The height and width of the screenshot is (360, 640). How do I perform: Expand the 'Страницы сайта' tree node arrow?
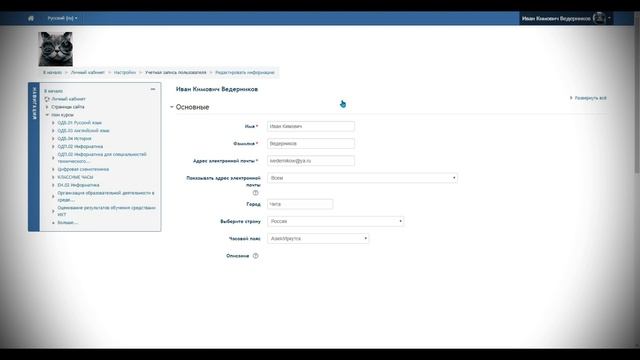click(x=47, y=107)
